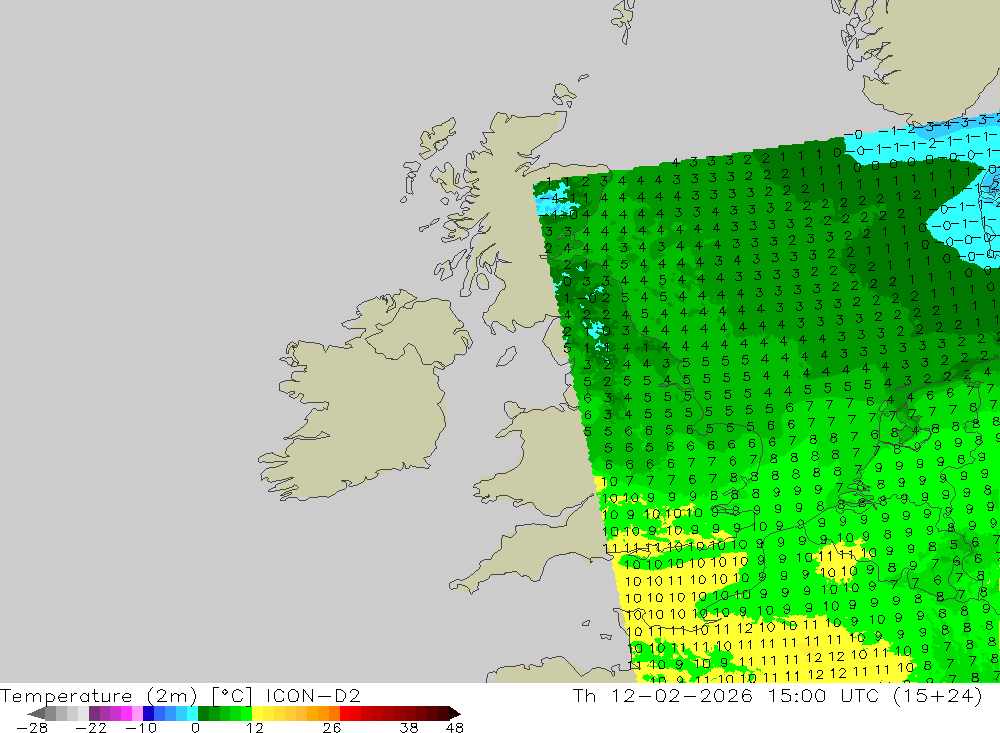The image size is (1000, 733).
Task: Click the "UTC" label
Action: point(860,695)
